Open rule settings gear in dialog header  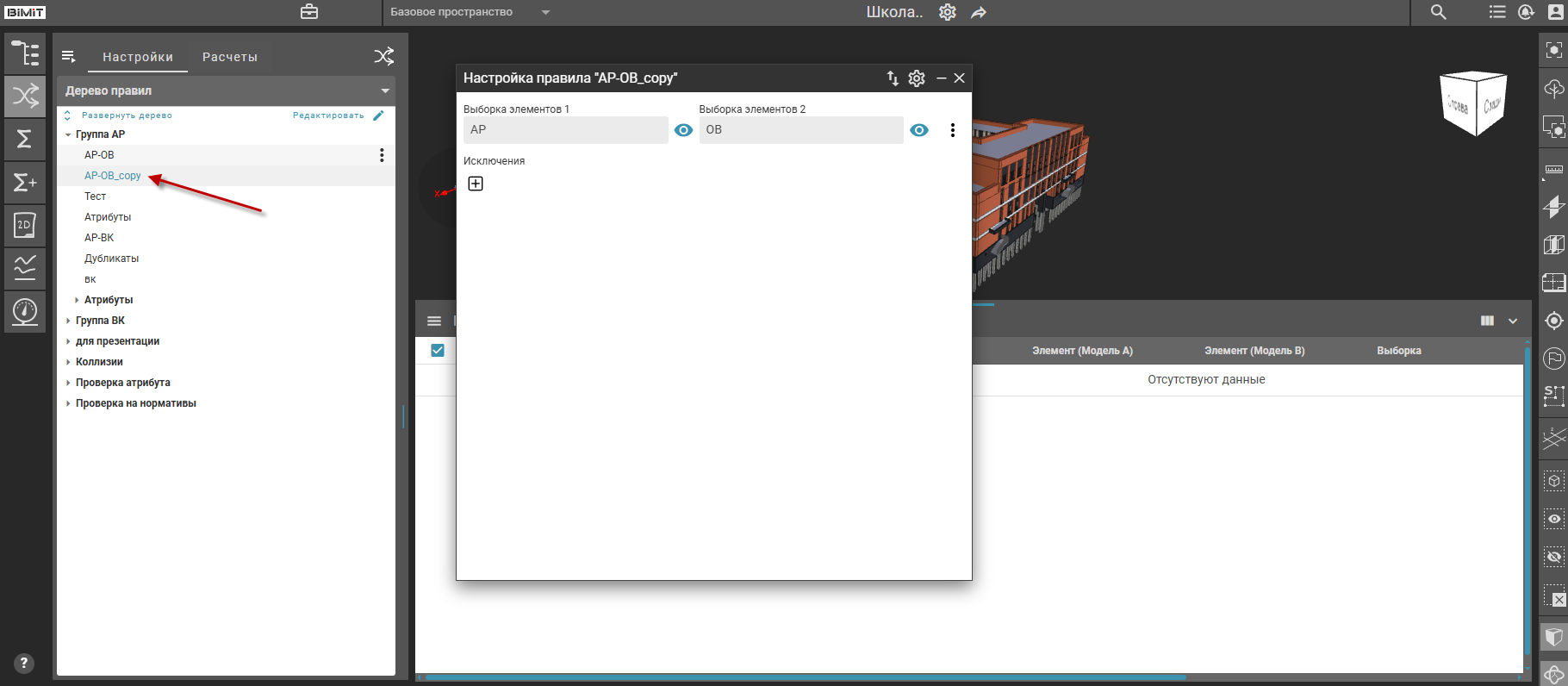pos(917,78)
